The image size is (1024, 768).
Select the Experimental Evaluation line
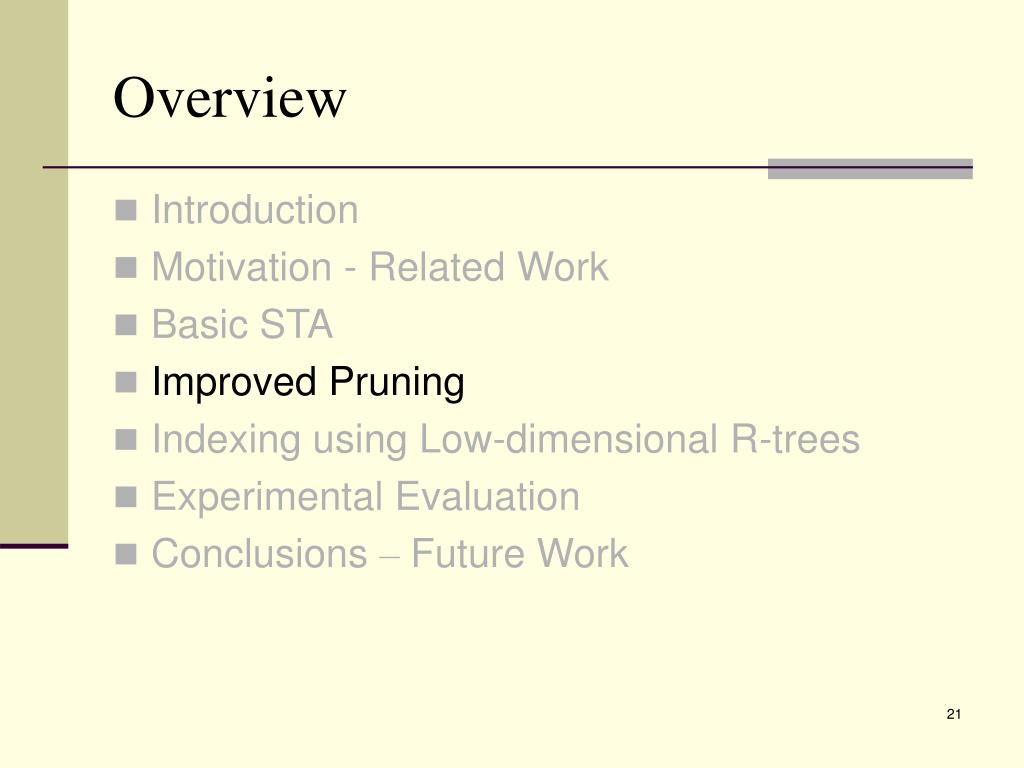coord(366,497)
